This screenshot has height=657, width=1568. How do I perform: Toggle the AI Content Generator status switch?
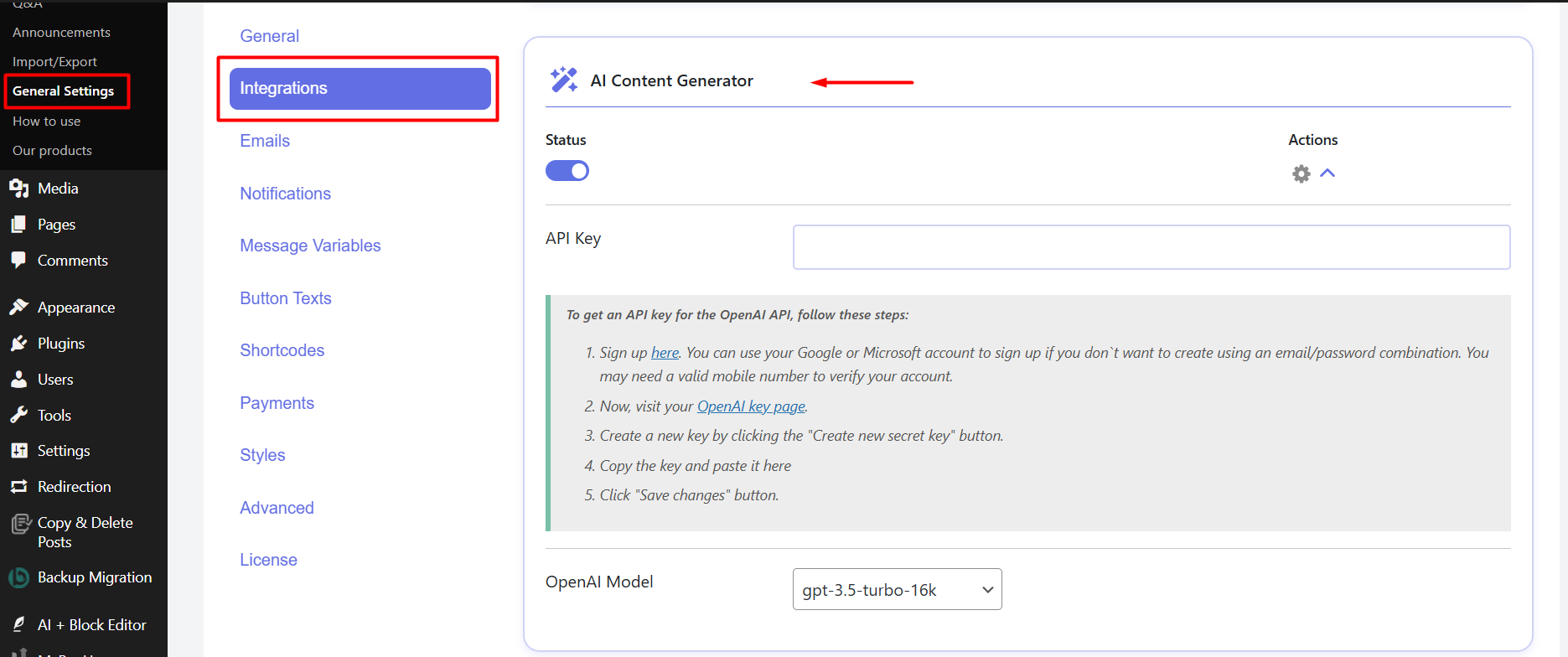click(x=567, y=171)
